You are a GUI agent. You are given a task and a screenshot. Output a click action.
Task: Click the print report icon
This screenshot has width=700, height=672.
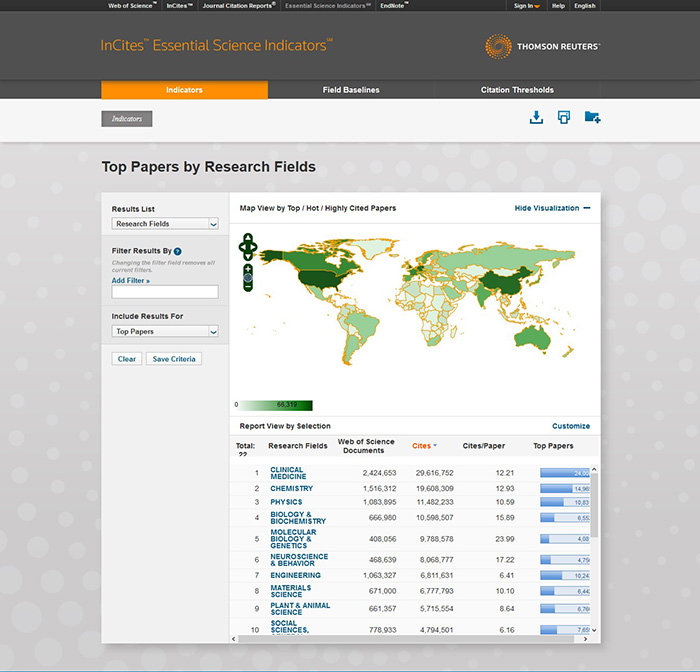tap(564, 117)
